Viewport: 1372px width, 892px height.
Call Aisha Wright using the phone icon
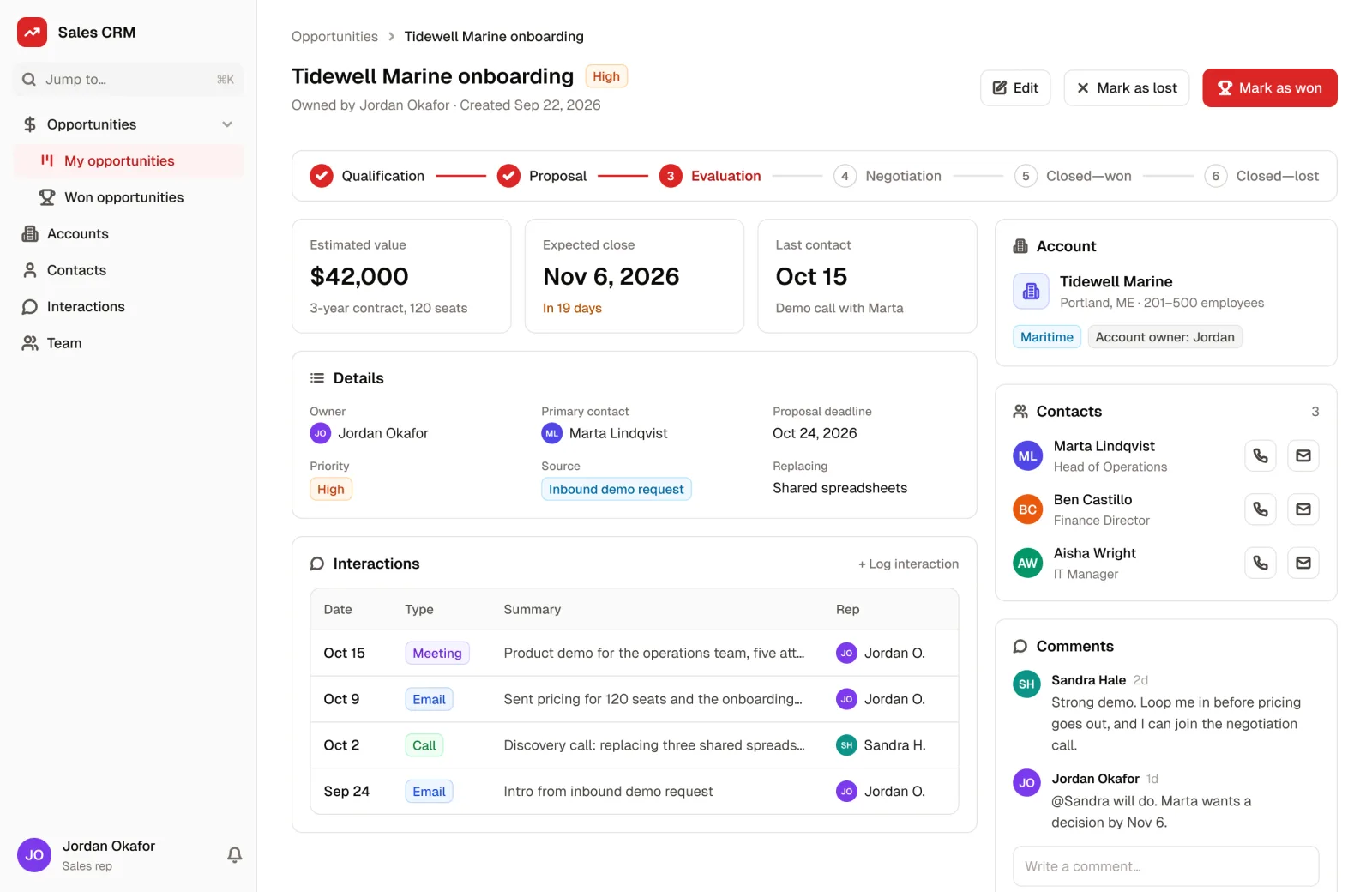pos(1260,563)
